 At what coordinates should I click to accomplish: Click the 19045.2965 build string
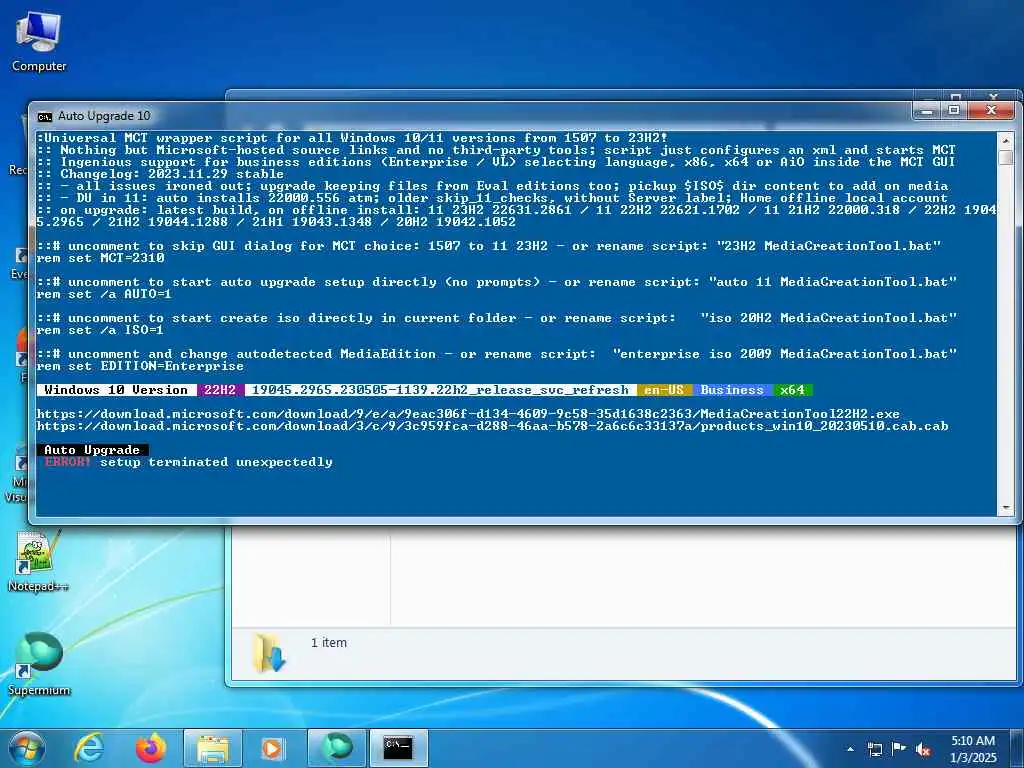[440, 390]
